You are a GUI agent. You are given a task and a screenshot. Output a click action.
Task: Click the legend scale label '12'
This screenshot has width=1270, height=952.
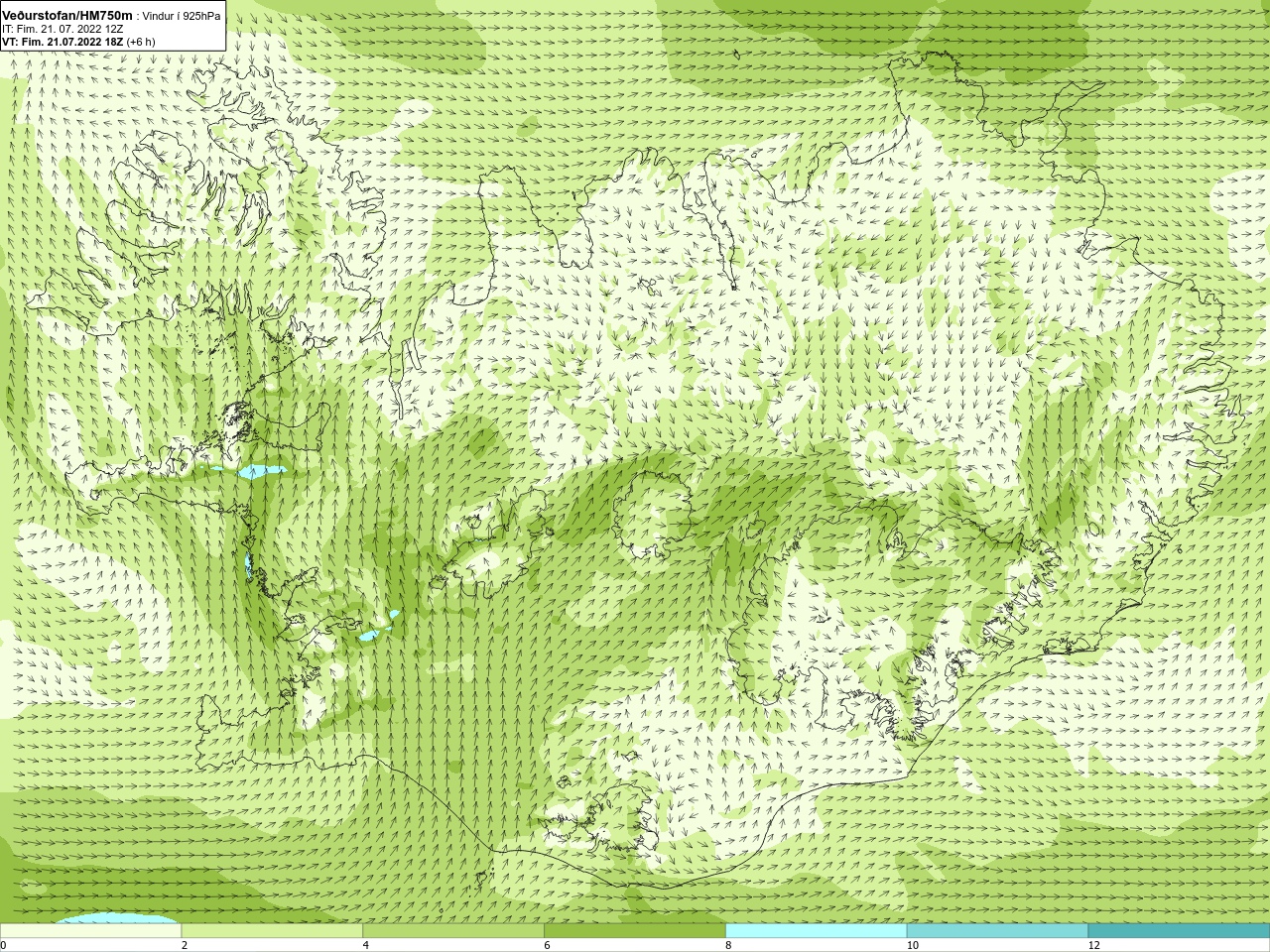click(x=1094, y=945)
